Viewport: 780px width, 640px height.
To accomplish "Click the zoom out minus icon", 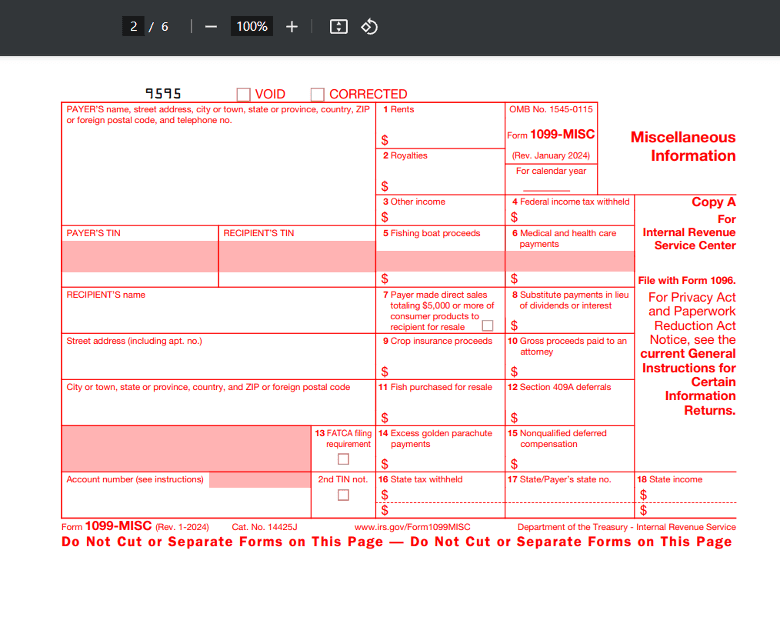I will click(211, 26).
